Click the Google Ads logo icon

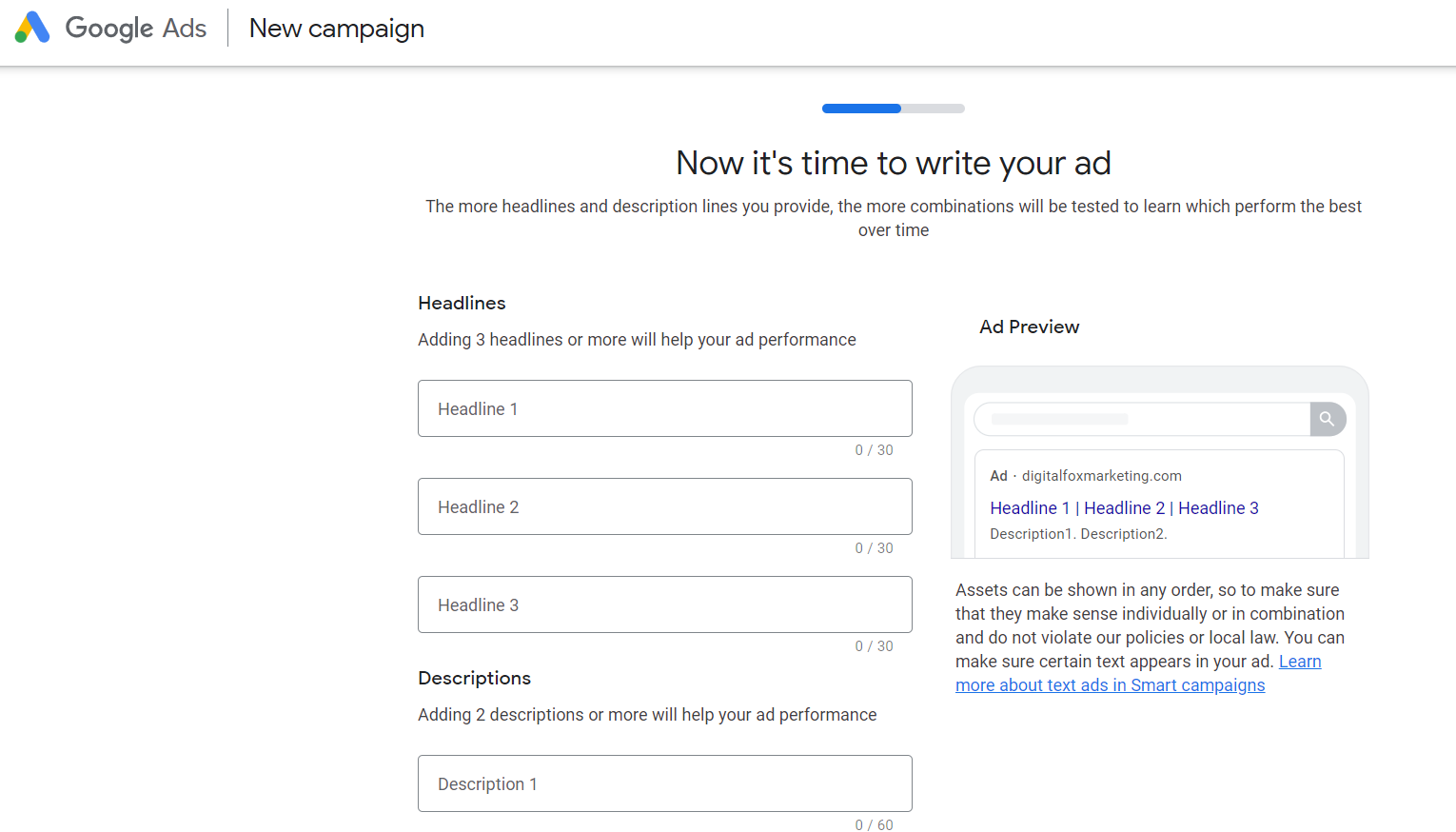tap(32, 28)
